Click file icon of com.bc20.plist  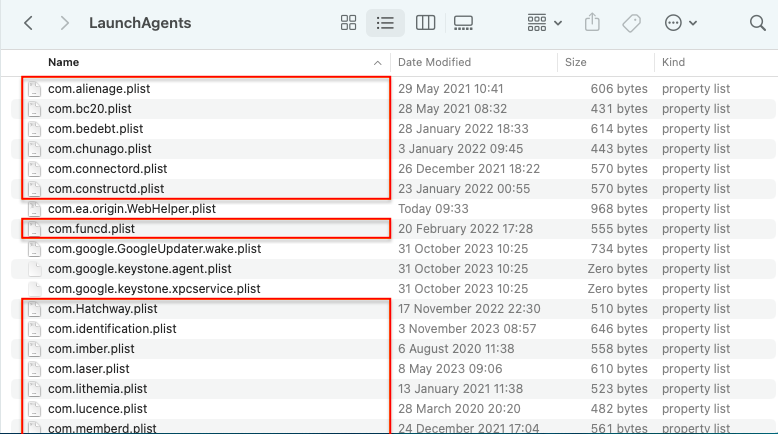pyautogui.click(x=34, y=109)
